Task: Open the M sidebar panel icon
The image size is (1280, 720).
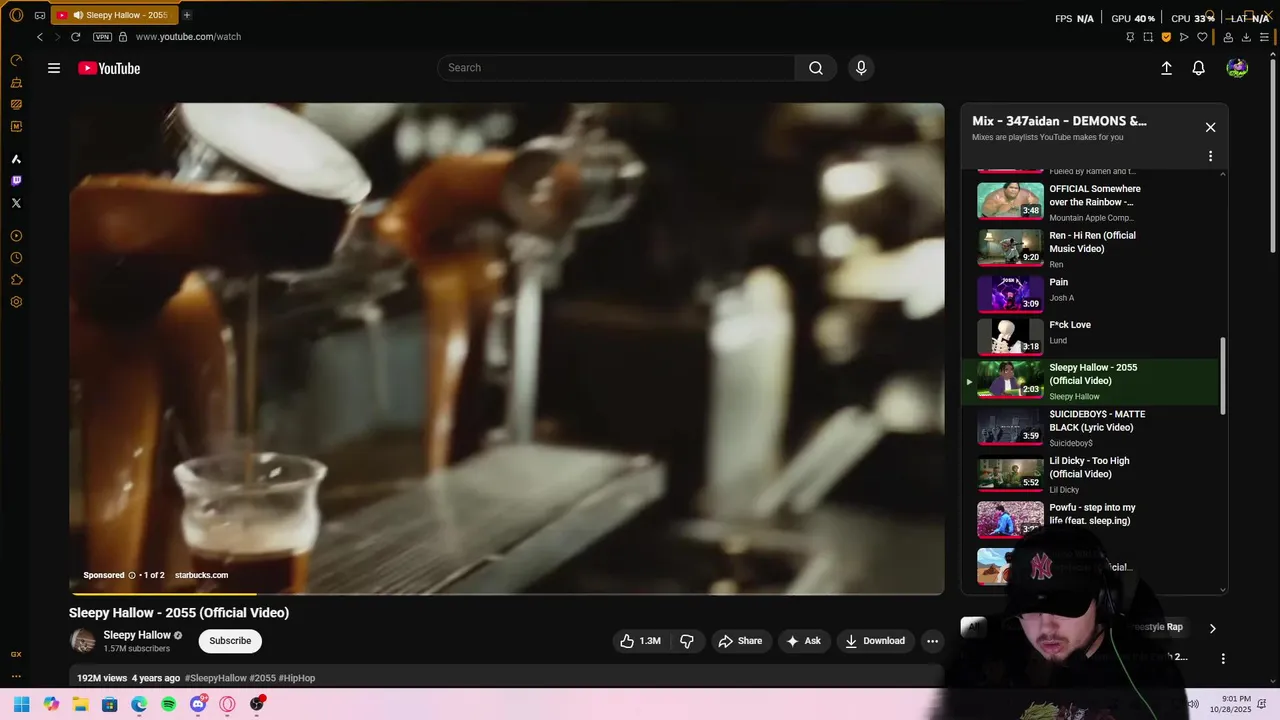Action: (16, 126)
